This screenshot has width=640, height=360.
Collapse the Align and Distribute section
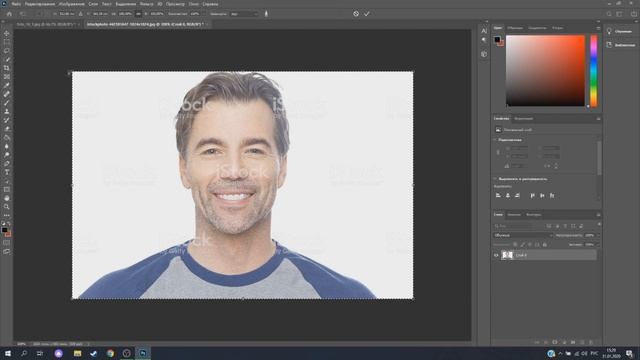495,179
